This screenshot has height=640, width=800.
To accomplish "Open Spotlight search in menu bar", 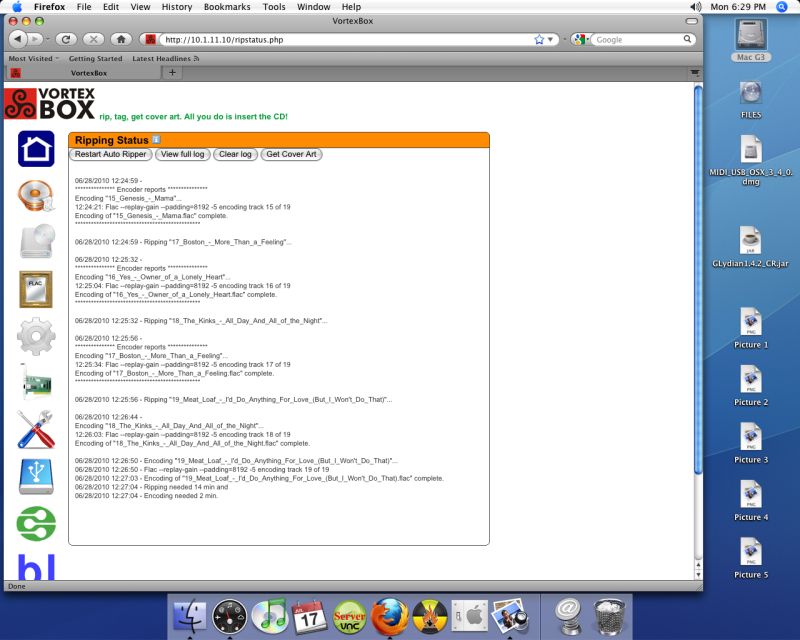I will 781,7.
